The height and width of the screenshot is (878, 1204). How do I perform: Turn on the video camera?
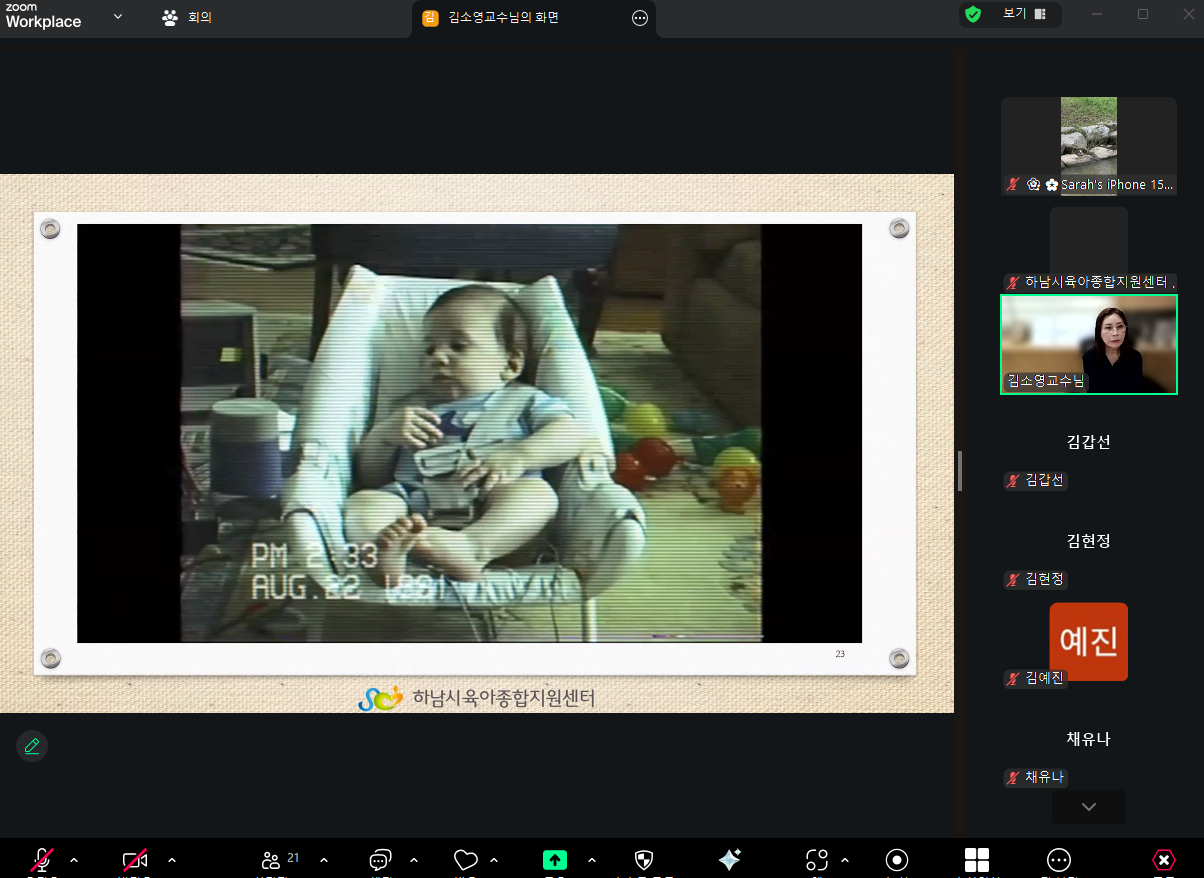135,860
